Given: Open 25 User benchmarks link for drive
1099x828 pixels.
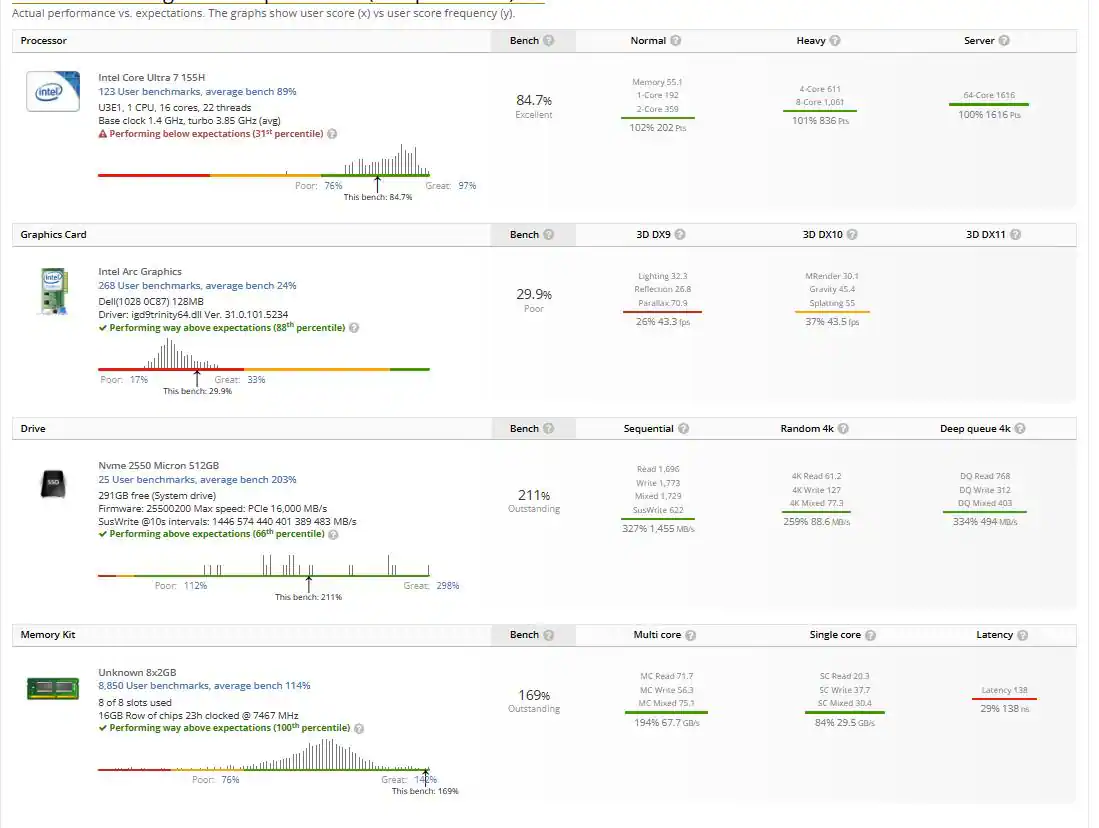Looking at the screenshot, I should click(x=197, y=480).
